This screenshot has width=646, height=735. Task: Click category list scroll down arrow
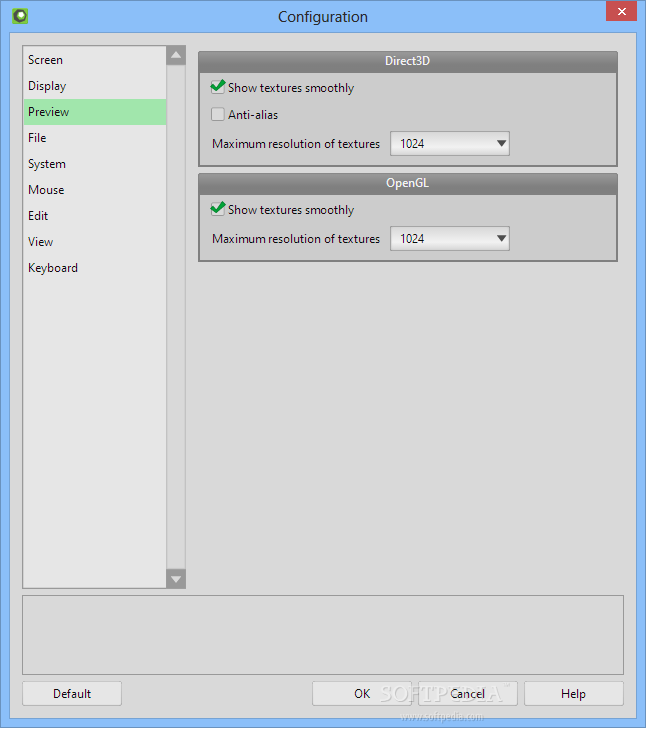[176, 579]
